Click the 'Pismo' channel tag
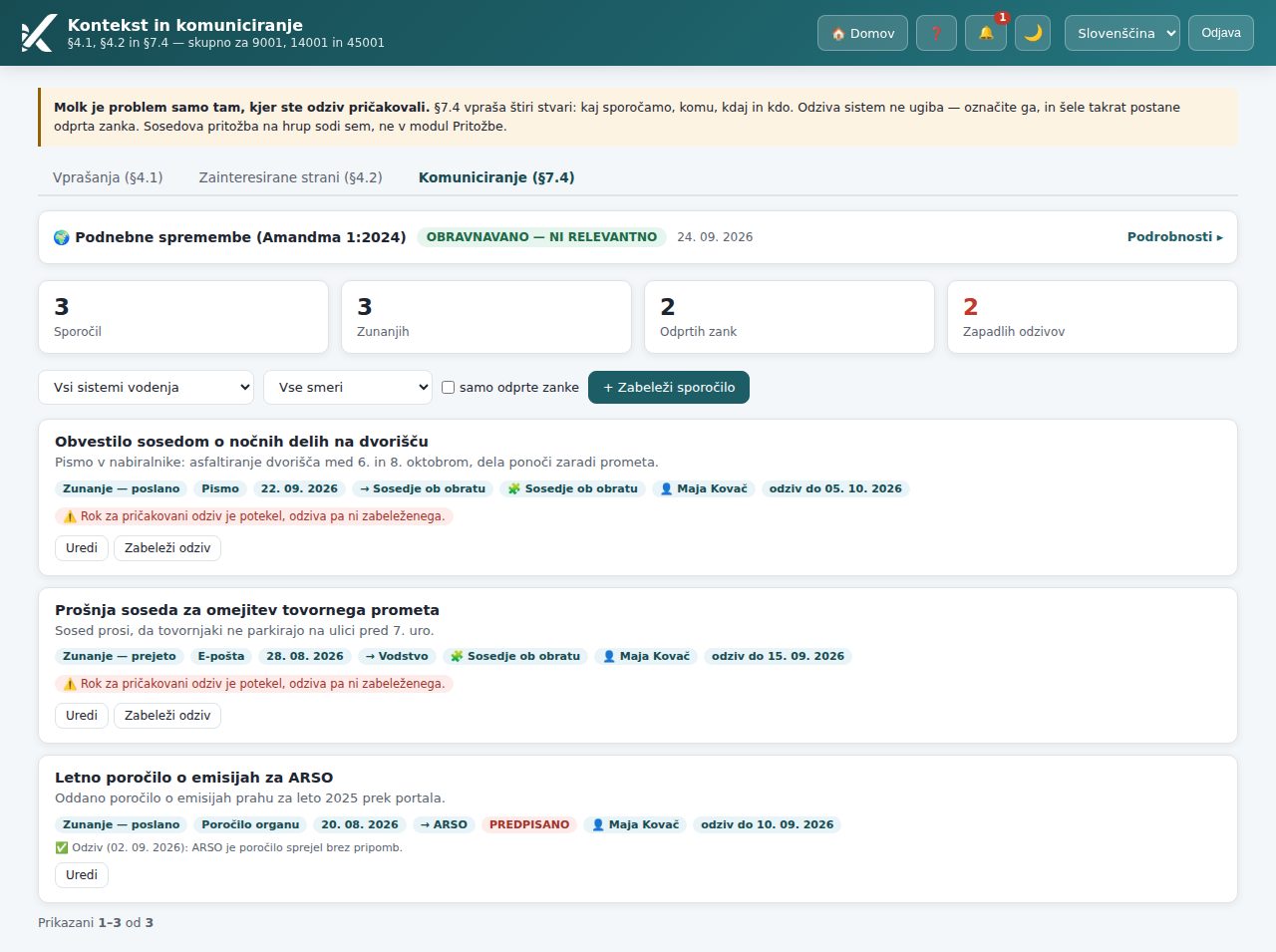This screenshot has height=952, width=1276. (220, 488)
